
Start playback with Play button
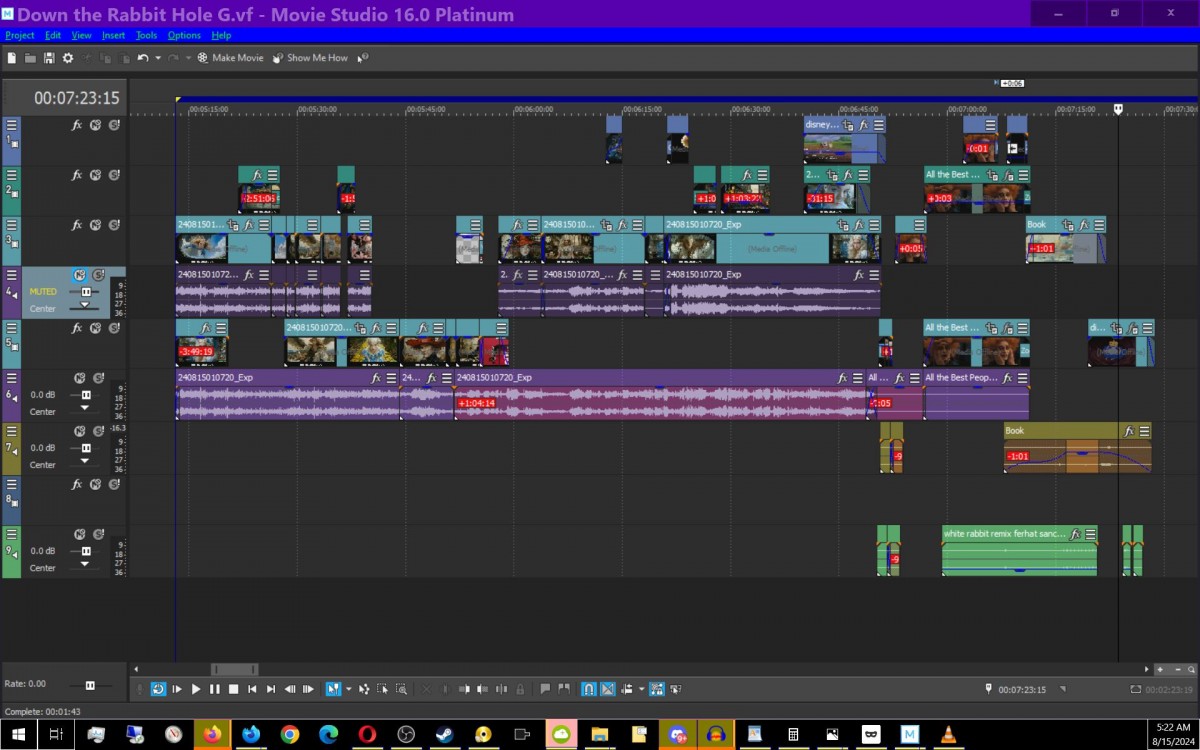click(196, 689)
